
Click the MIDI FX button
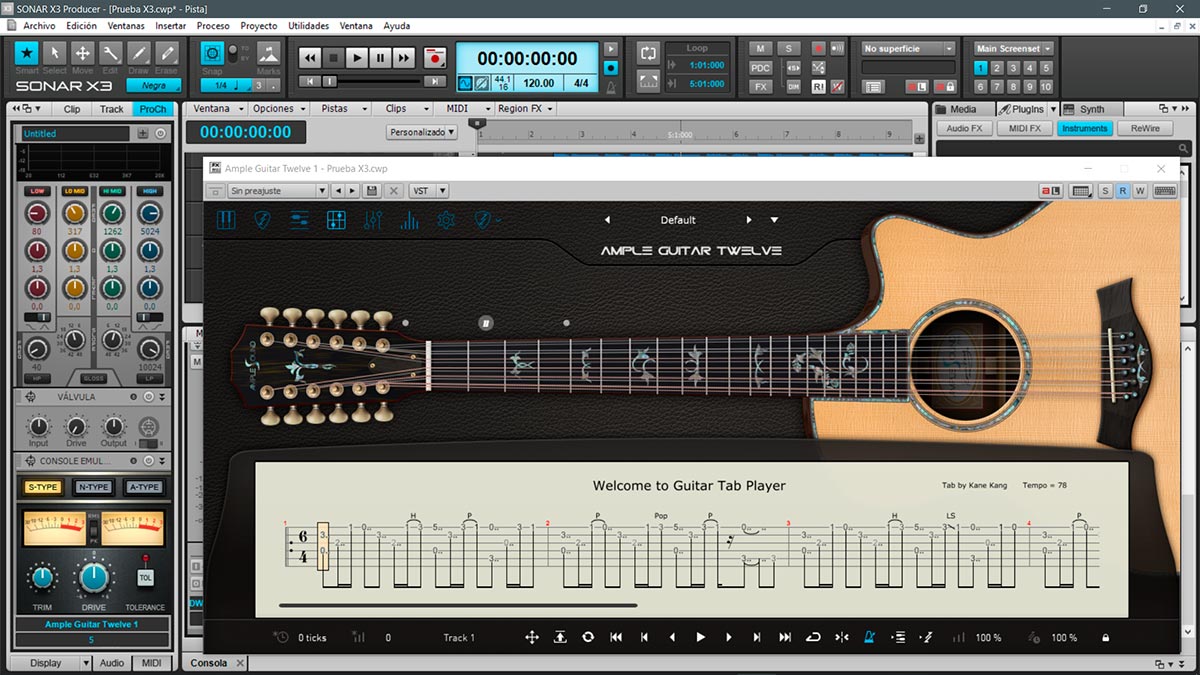pos(1024,128)
